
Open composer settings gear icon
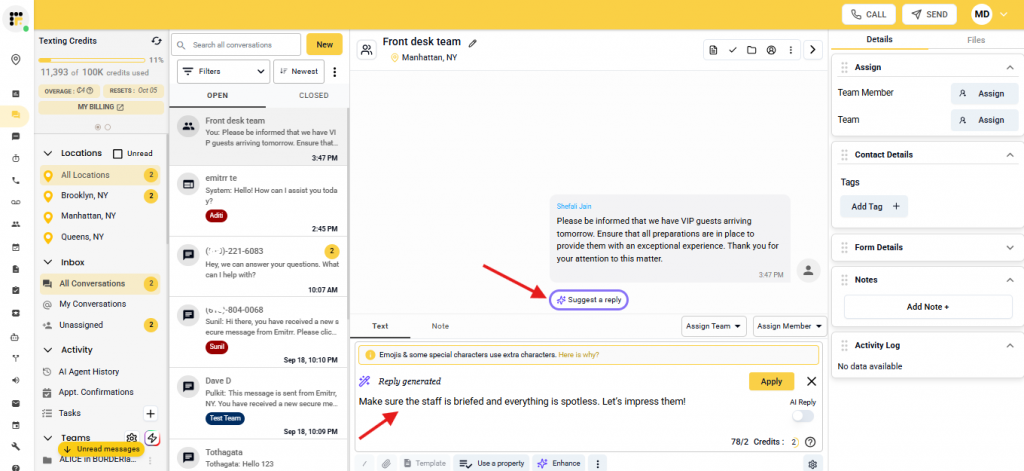813,464
